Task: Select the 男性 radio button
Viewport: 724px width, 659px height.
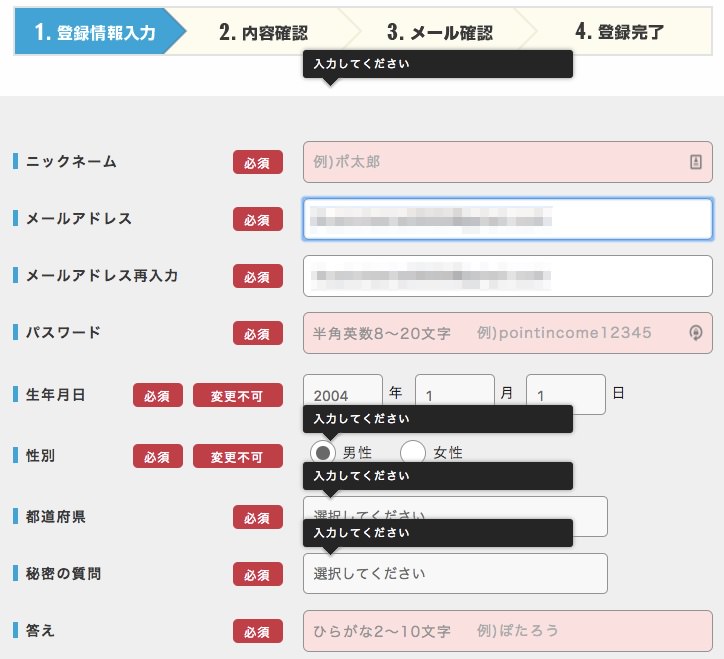Action: click(323, 453)
